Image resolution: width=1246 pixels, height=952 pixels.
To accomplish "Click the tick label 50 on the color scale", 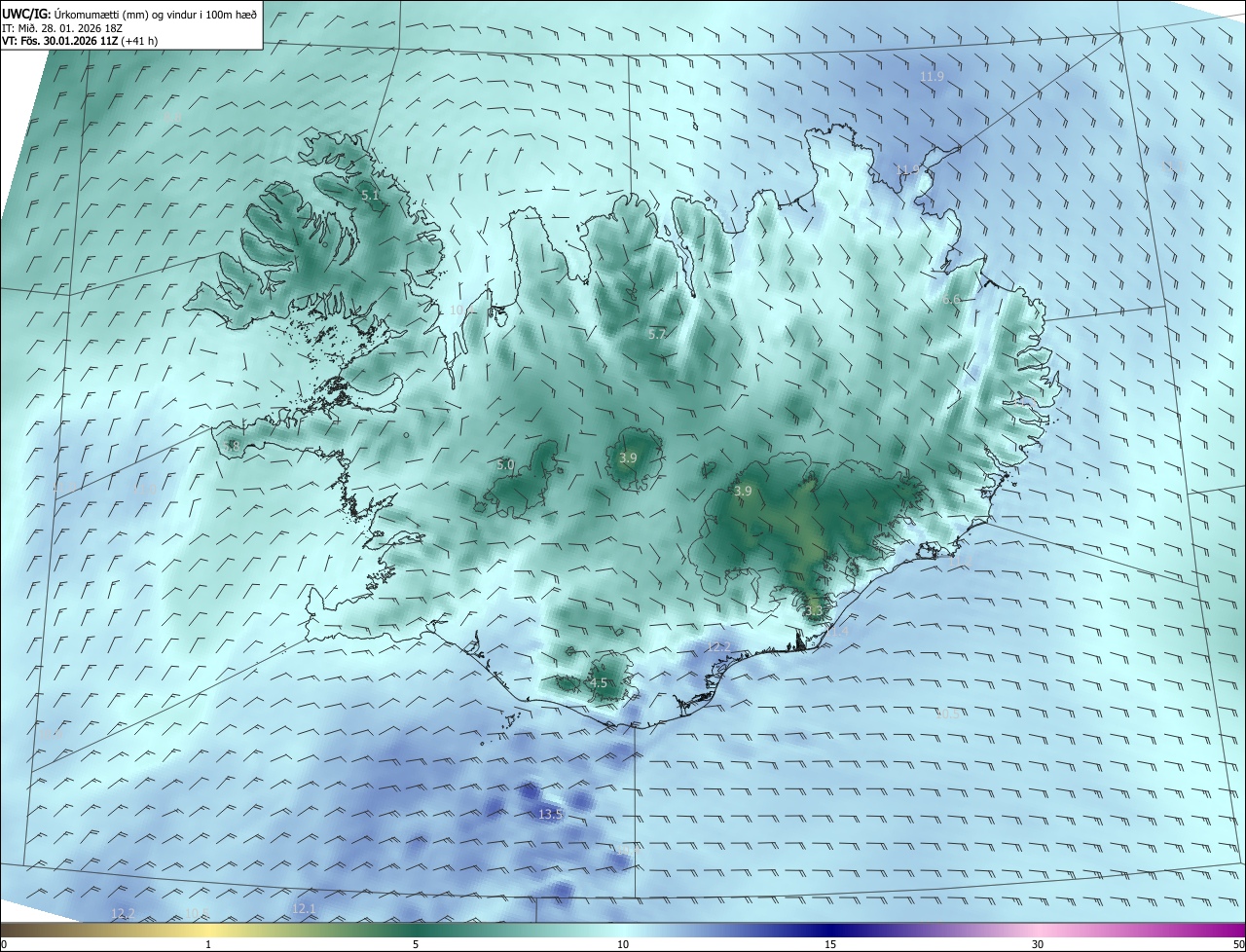I will 1238,944.
